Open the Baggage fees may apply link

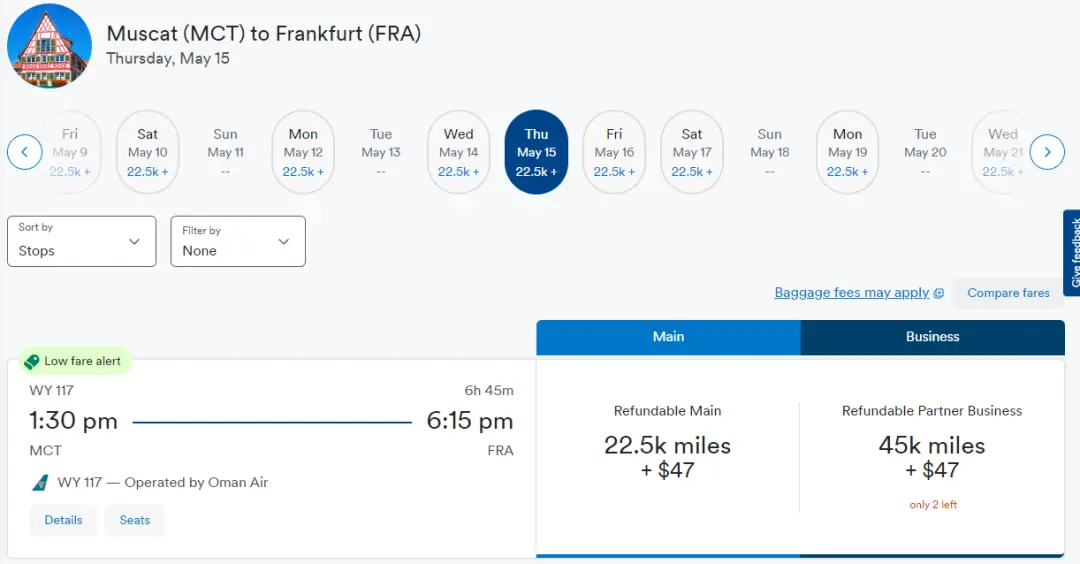pyautogui.click(x=852, y=293)
